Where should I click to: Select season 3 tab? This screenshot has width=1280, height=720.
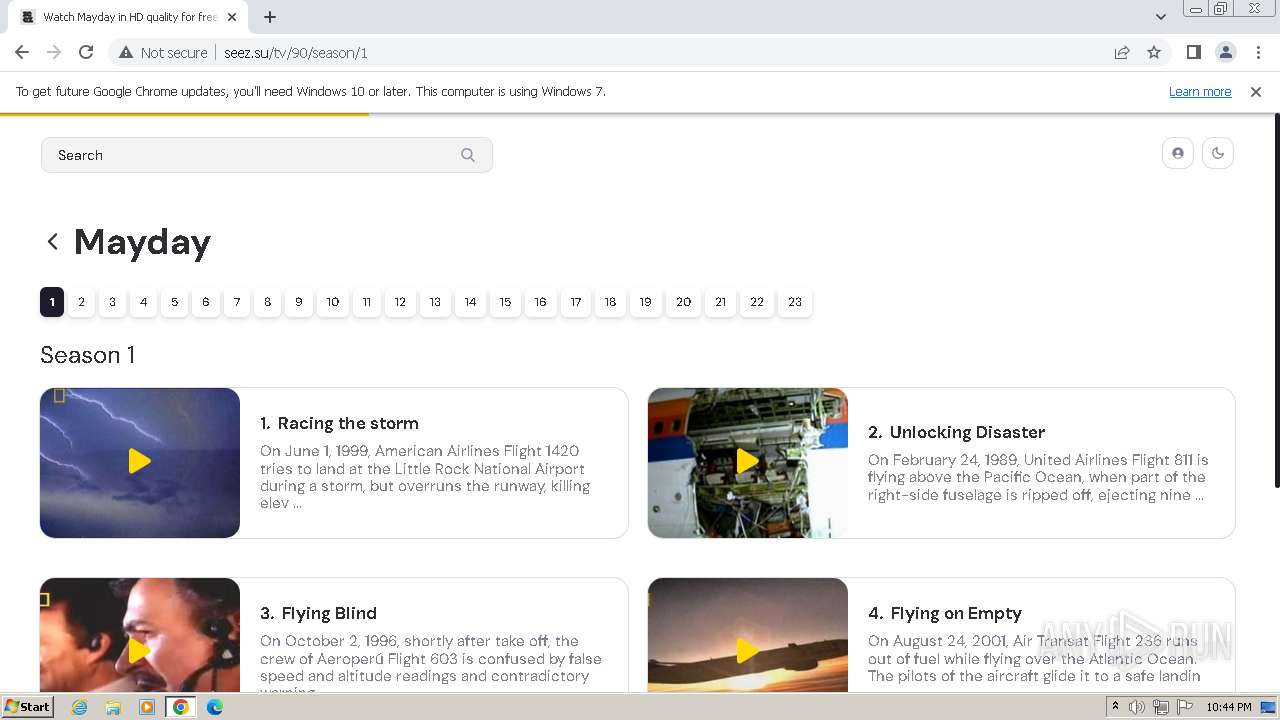pos(113,302)
